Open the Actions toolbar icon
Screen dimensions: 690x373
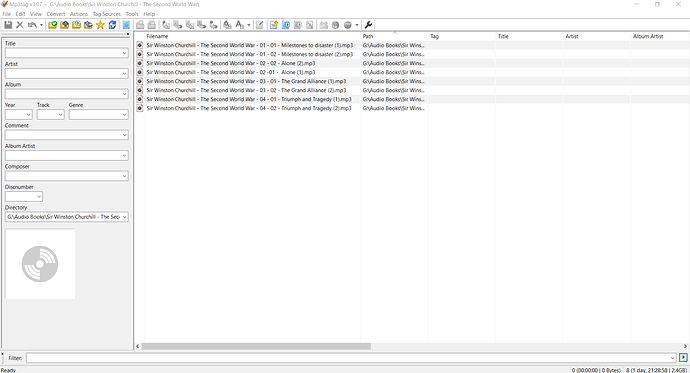[x=227, y=25]
